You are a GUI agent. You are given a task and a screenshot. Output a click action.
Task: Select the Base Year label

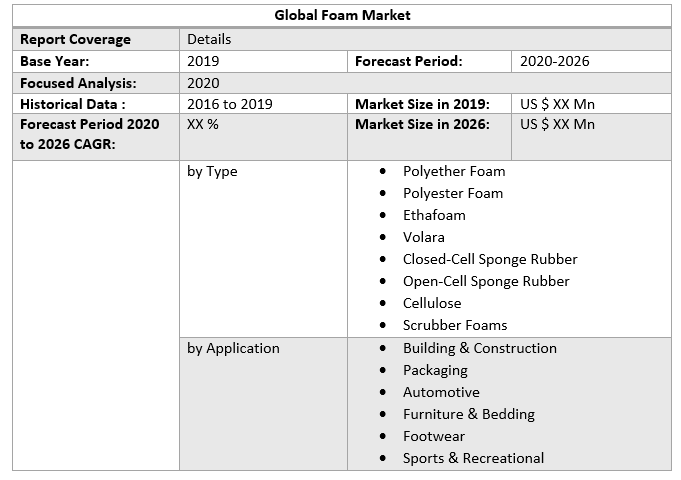(x=55, y=61)
